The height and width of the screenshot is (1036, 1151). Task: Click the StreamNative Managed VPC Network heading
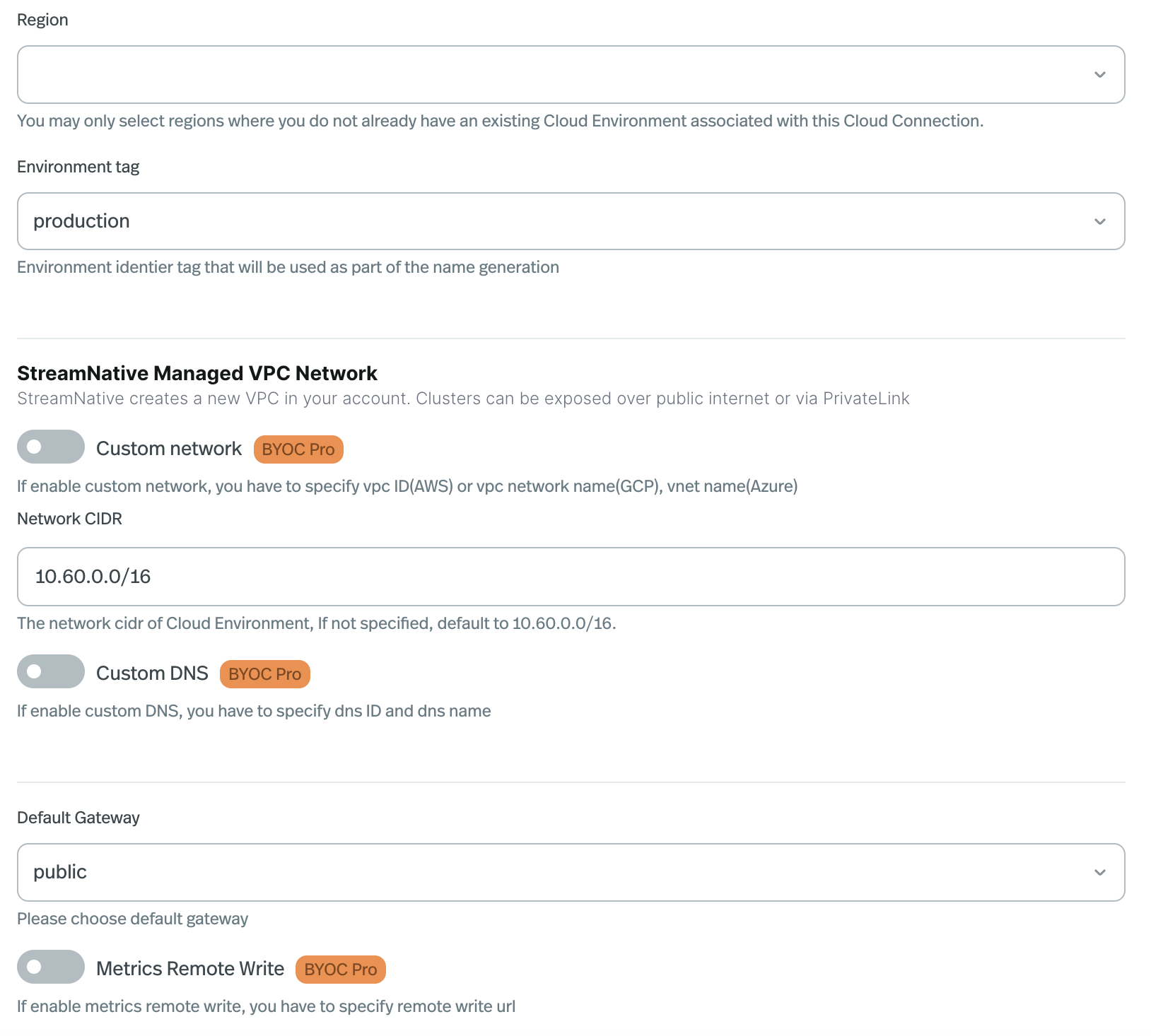(x=197, y=372)
